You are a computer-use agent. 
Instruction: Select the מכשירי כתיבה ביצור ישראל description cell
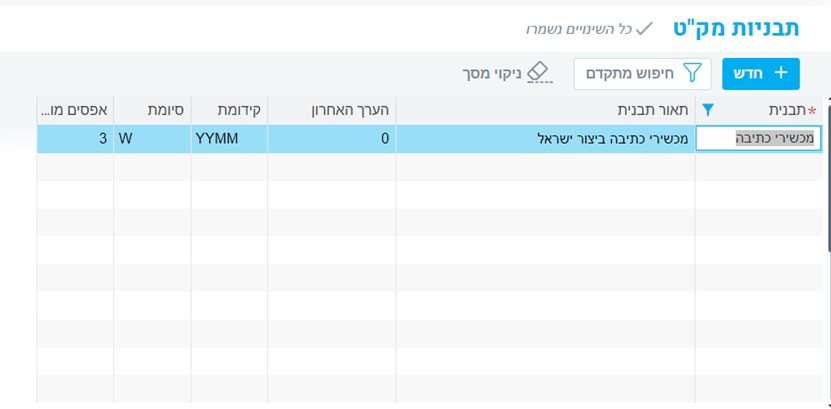point(546,139)
